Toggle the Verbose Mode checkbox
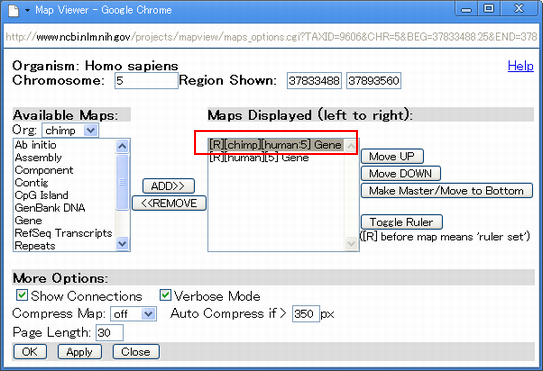This screenshot has height=371, width=543. click(165, 295)
